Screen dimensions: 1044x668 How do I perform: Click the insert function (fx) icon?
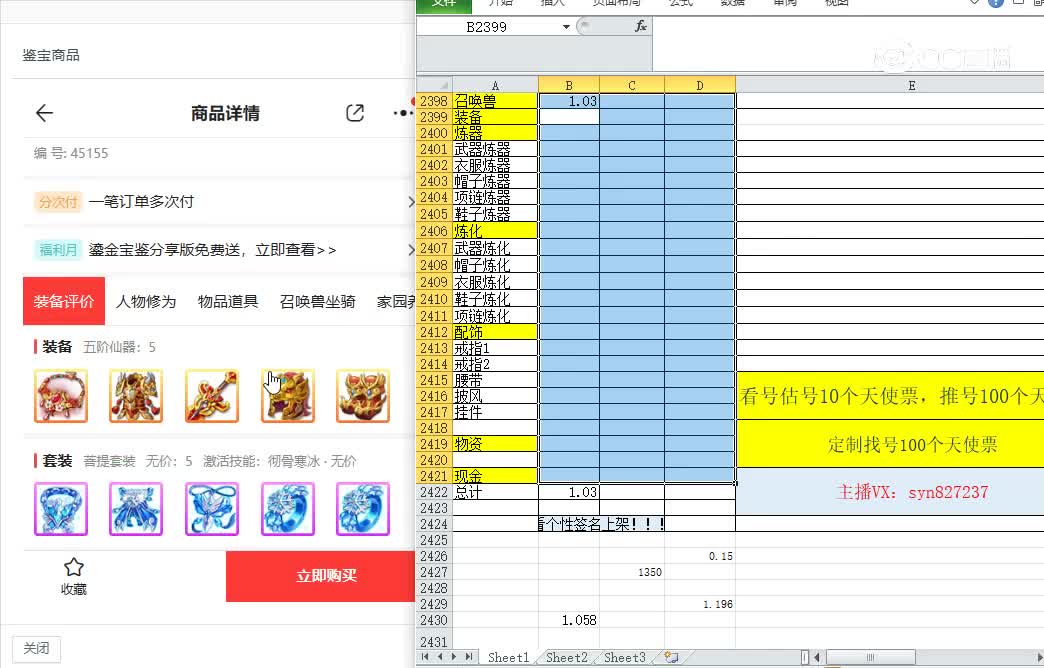point(643,27)
